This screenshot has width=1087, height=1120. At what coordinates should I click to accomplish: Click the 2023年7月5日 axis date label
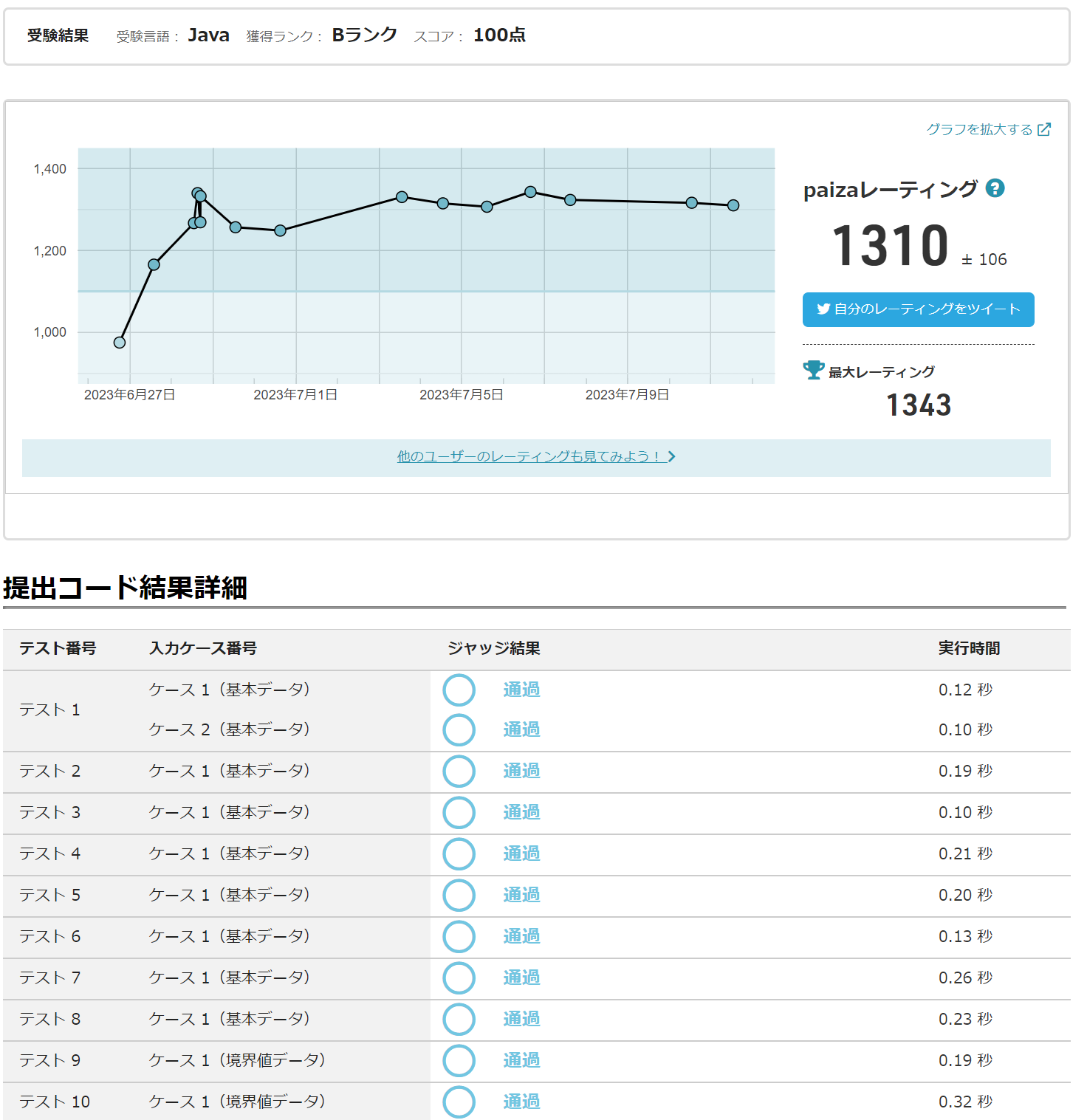462,395
